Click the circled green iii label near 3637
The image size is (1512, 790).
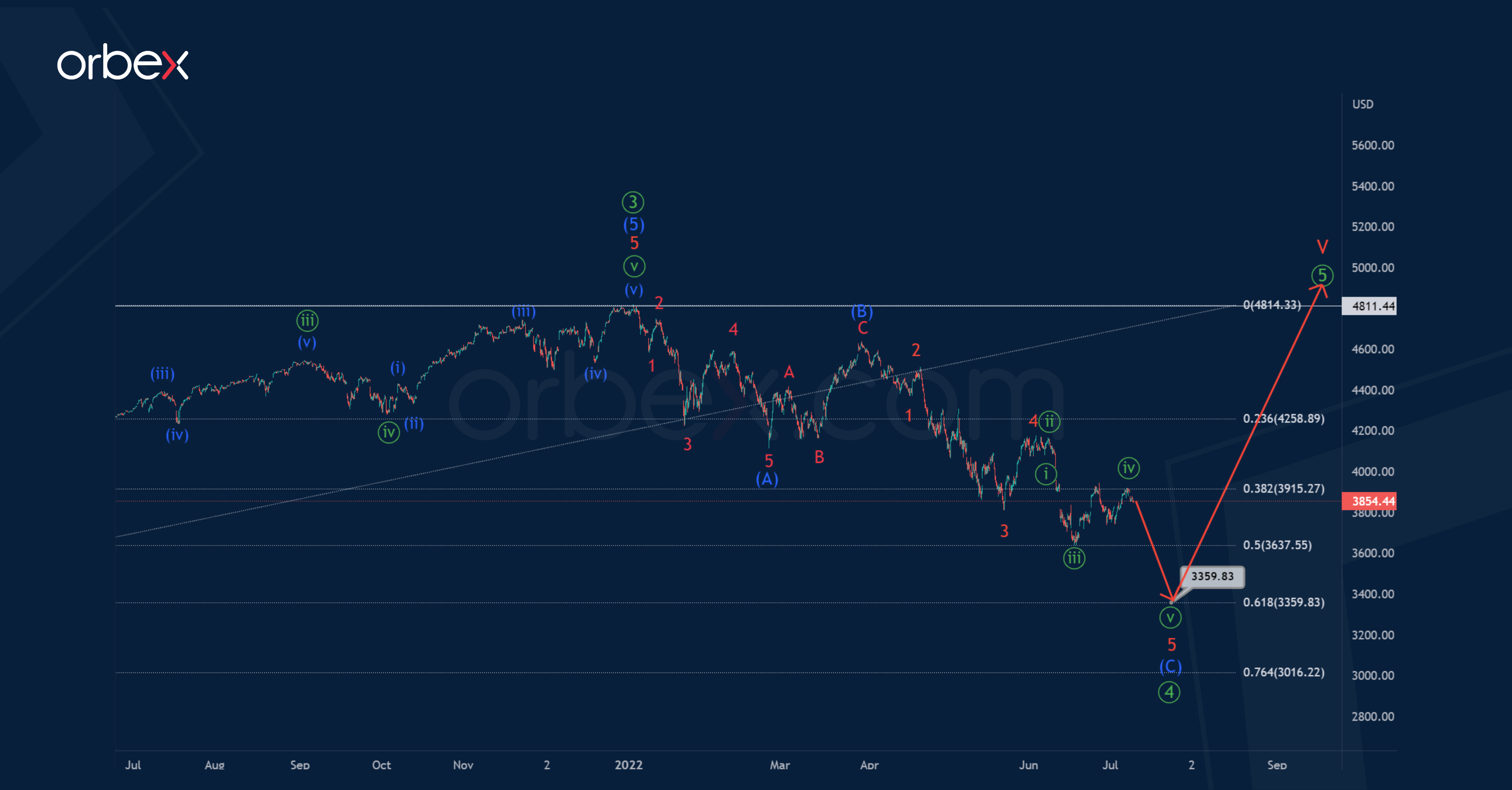pyautogui.click(x=1074, y=558)
